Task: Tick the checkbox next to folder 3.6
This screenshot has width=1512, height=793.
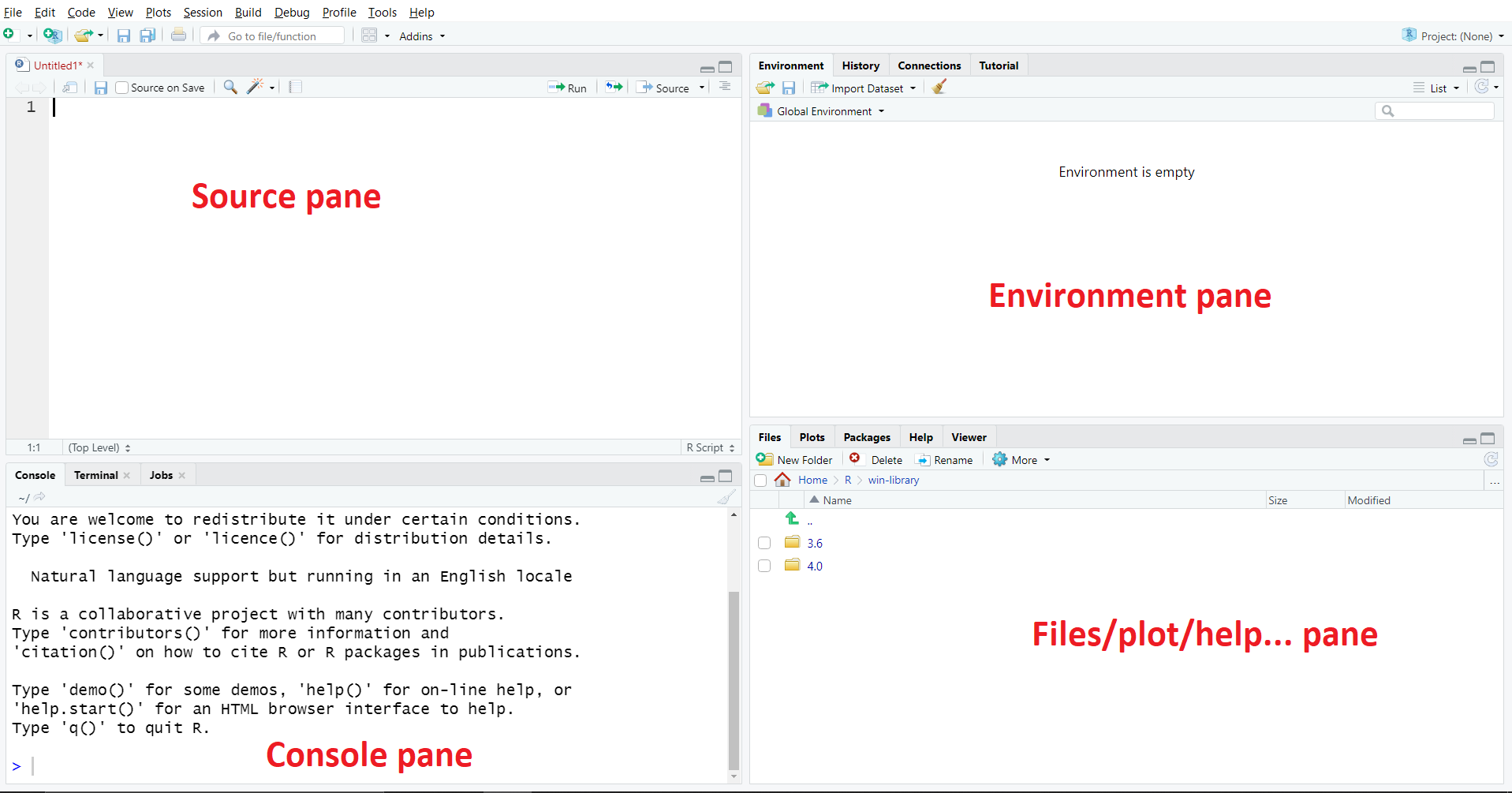Action: point(763,543)
